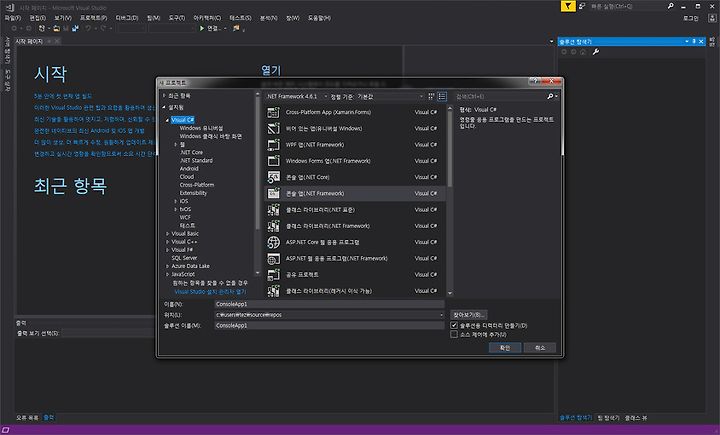This screenshot has width=720, height=435.
Task: Select ASP.NET web application (.NET Framework) icon
Action: click(274, 259)
